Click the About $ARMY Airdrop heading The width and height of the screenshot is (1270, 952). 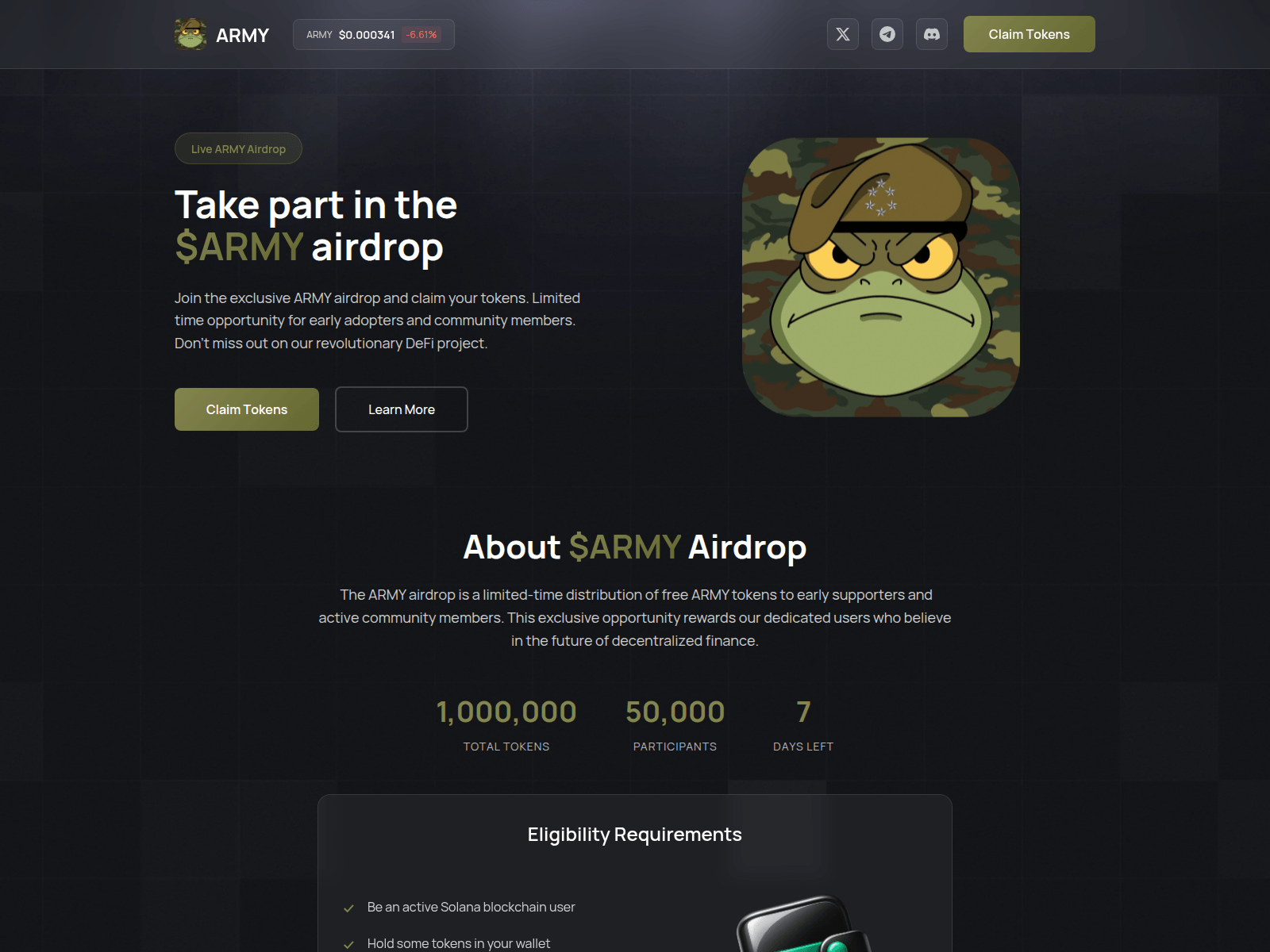point(635,547)
